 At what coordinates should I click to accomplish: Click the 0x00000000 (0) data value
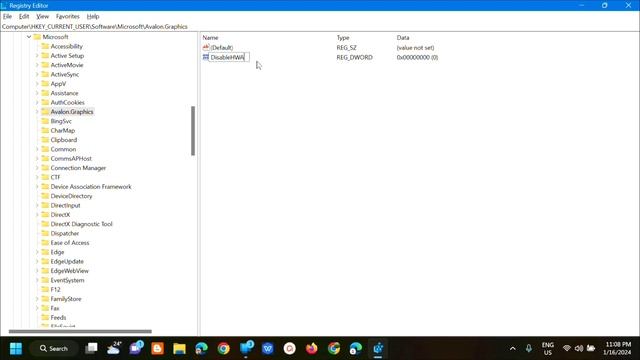pyautogui.click(x=417, y=58)
